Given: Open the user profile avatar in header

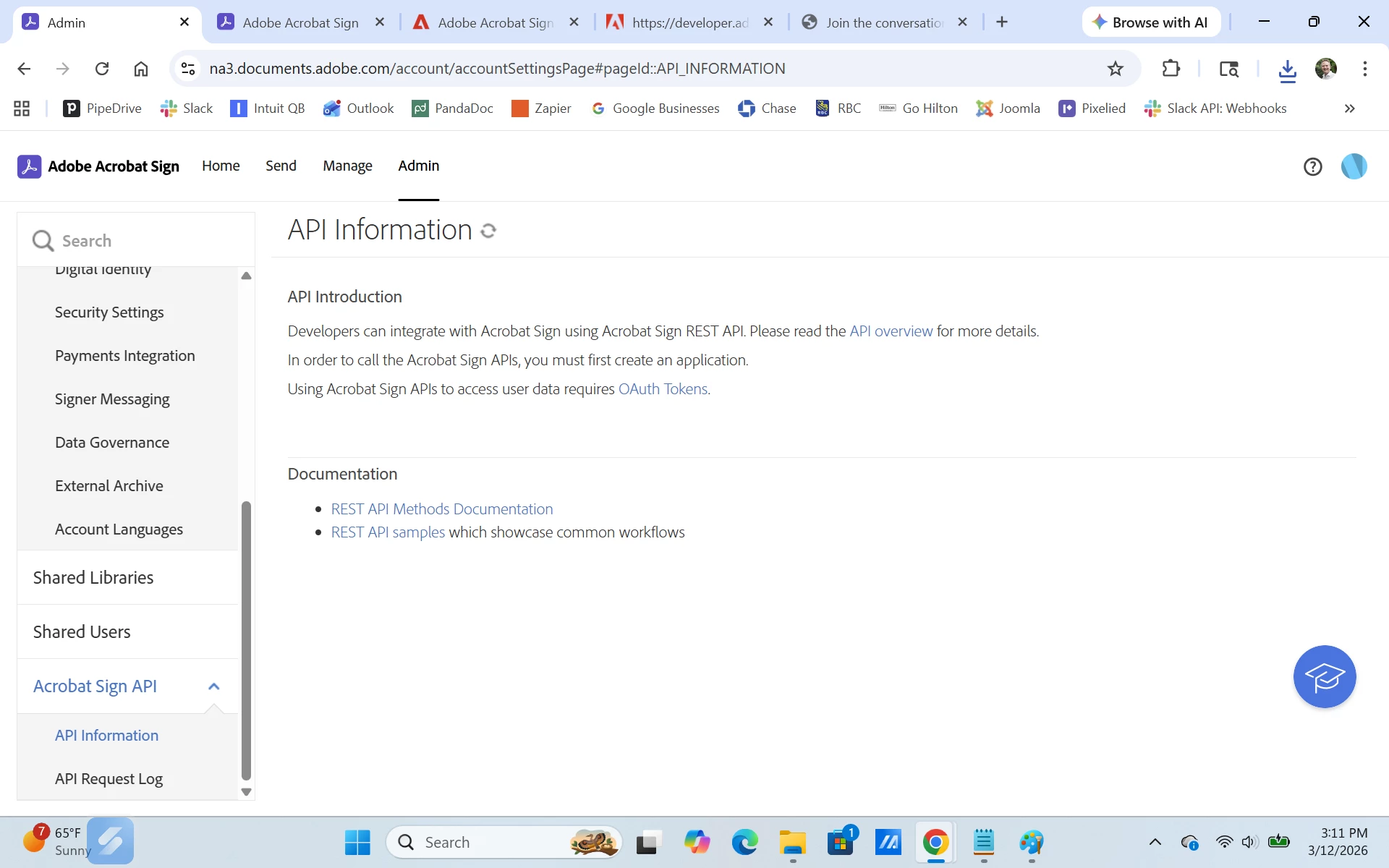Looking at the screenshot, I should tap(1354, 166).
